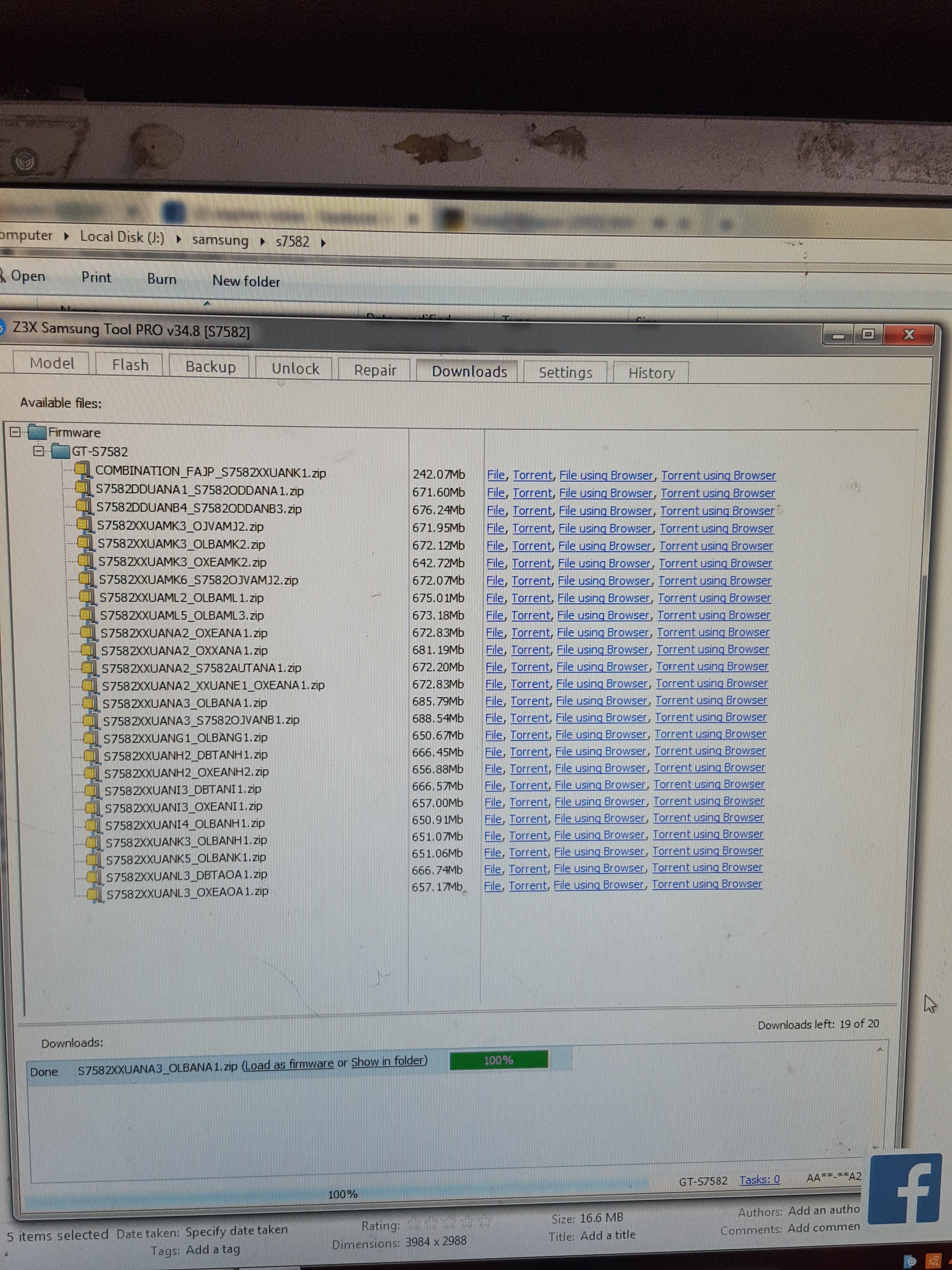Click the 242.07Mb size value

click(438, 474)
